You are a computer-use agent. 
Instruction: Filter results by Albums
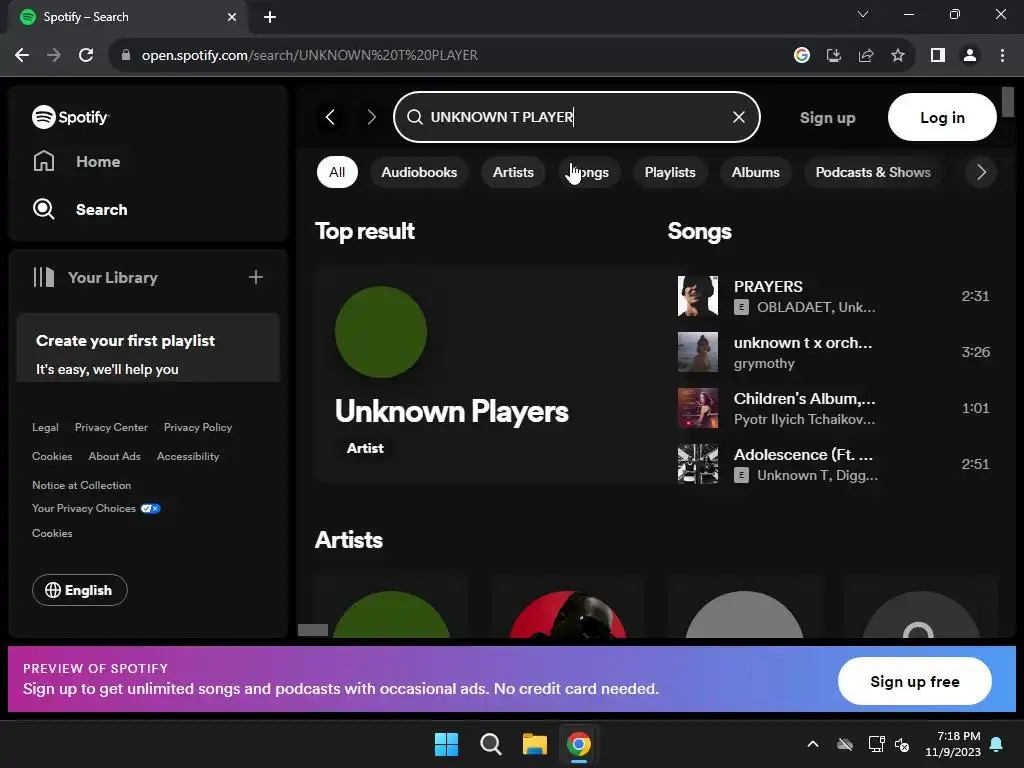756,172
